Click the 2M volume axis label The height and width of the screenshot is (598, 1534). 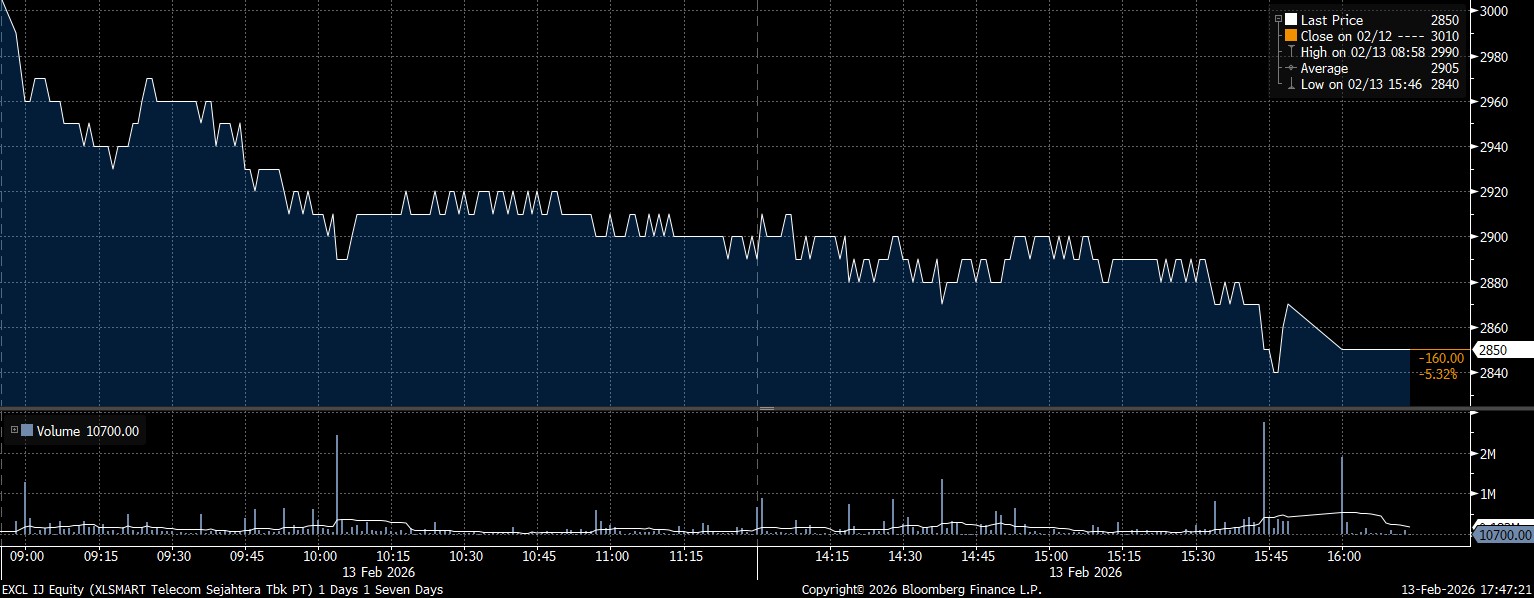click(1487, 454)
